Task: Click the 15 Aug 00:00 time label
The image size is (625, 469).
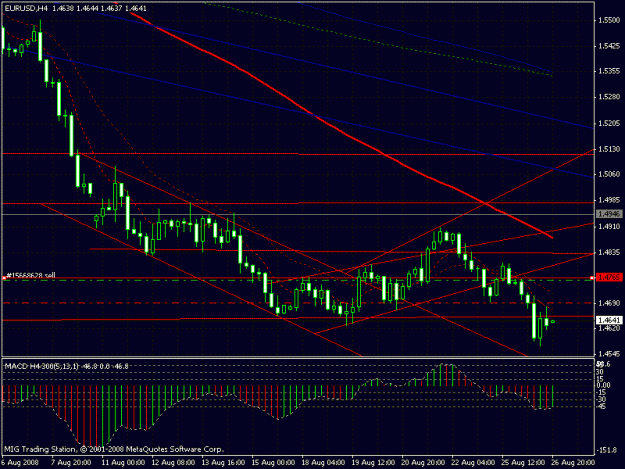Action: pyautogui.click(x=273, y=462)
